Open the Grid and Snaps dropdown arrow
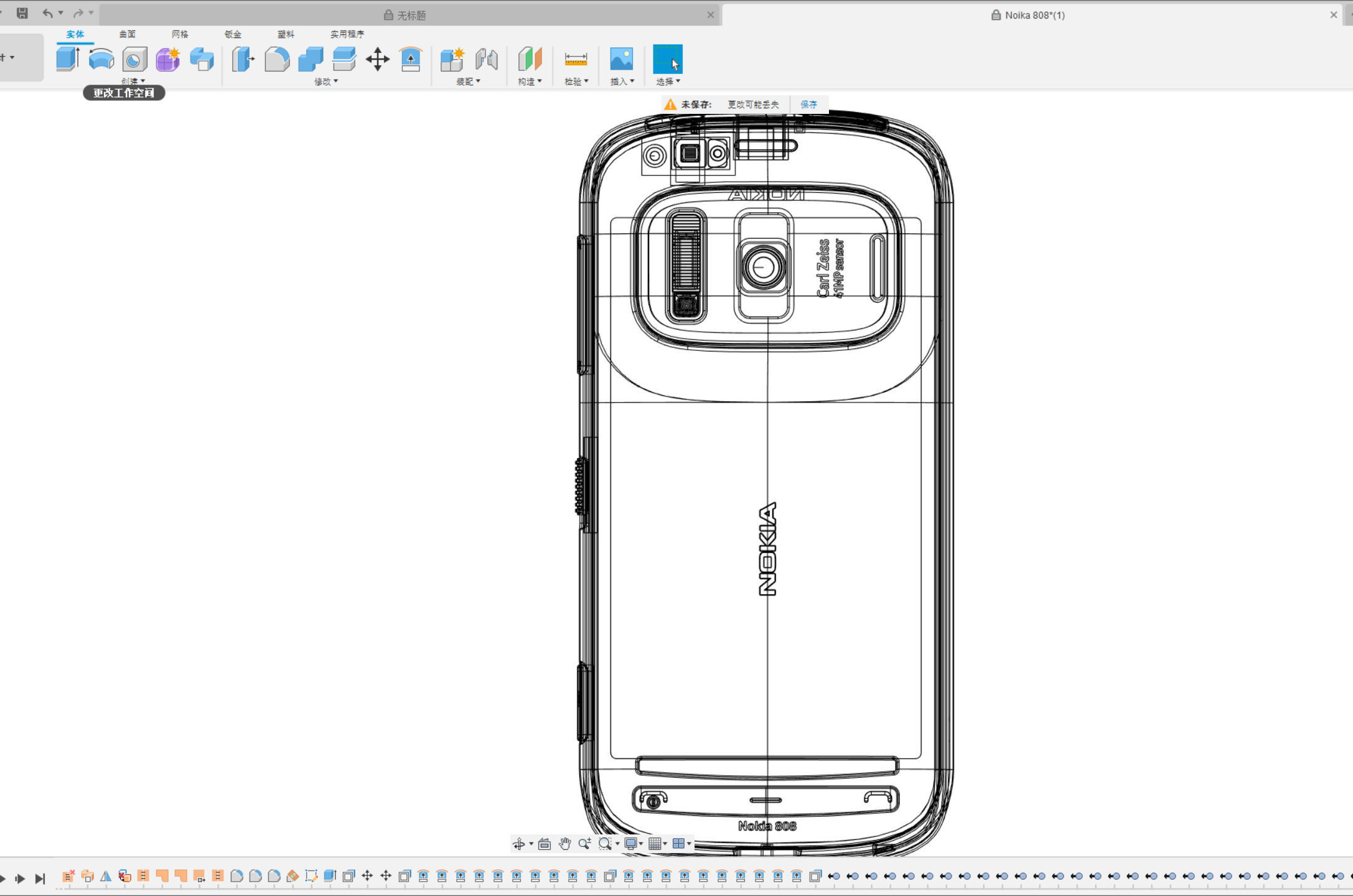Viewport: 1353px width, 896px height. pos(665,844)
